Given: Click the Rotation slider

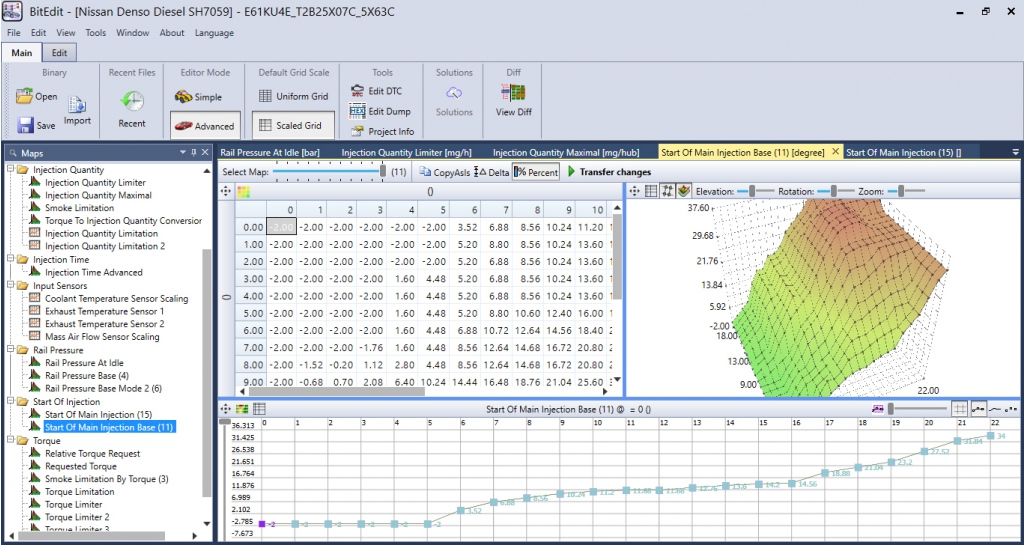Looking at the screenshot, I should tap(835, 191).
